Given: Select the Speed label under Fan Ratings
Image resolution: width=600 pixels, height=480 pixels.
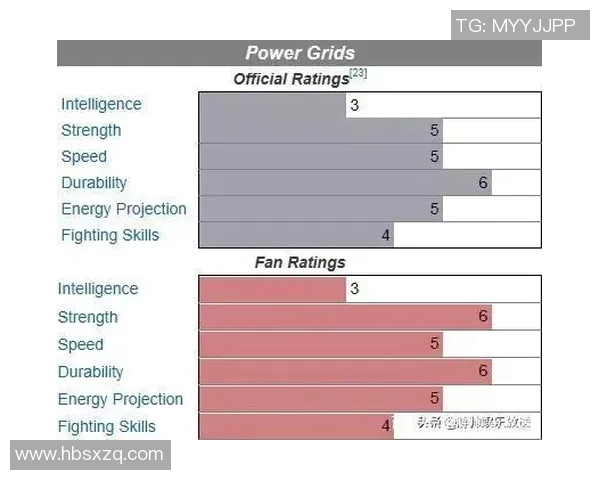Looking at the screenshot, I should pyautogui.click(x=80, y=344).
